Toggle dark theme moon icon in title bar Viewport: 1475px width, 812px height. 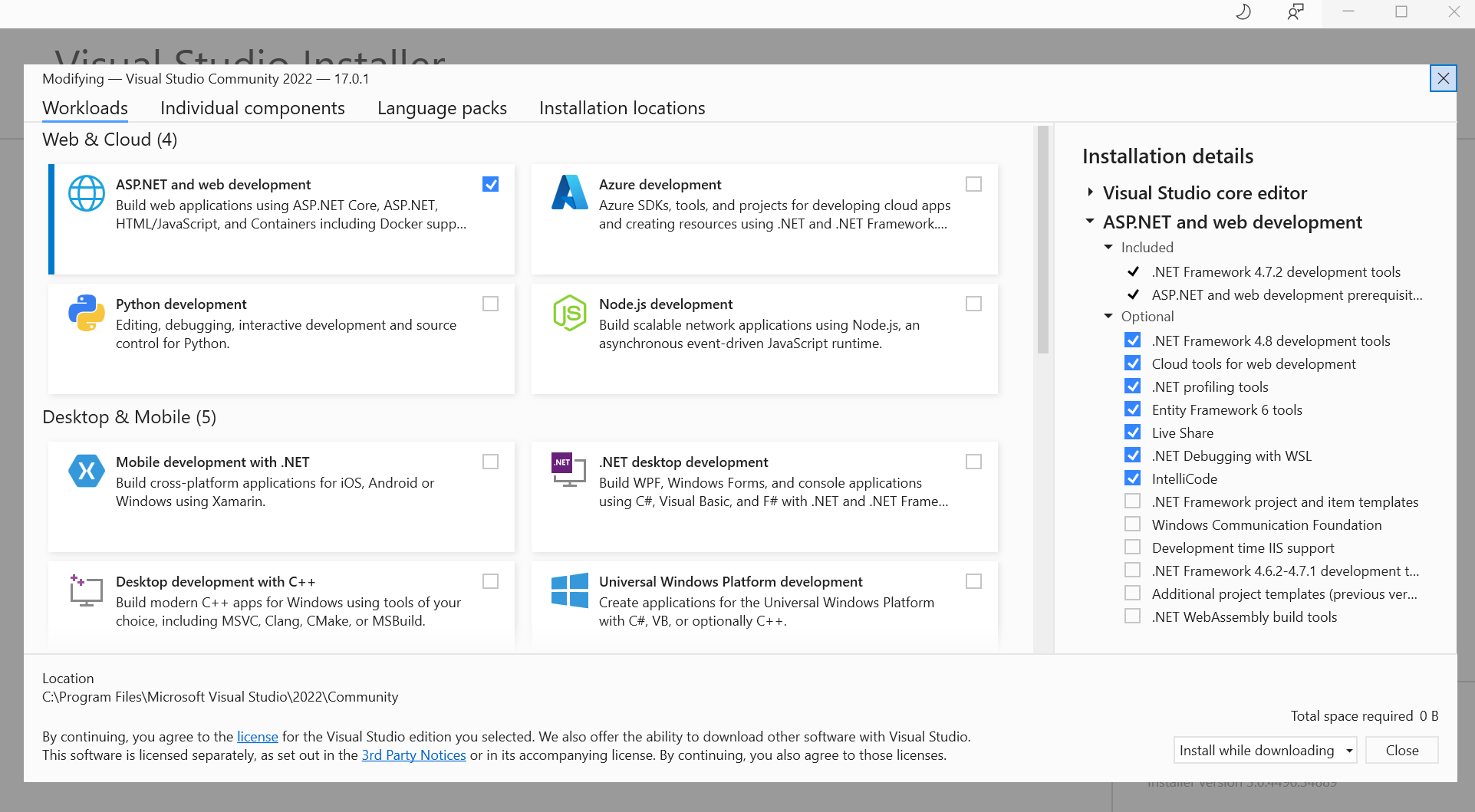(x=1243, y=12)
